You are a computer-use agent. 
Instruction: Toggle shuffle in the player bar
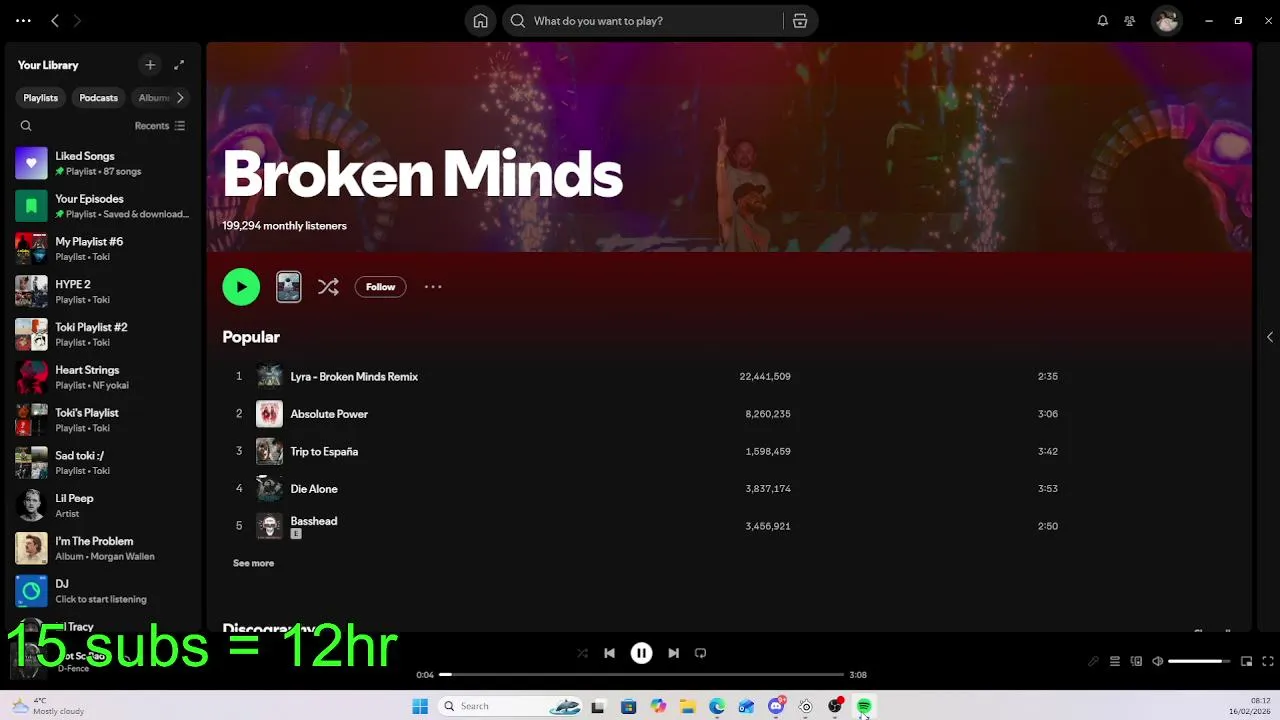pyautogui.click(x=582, y=653)
